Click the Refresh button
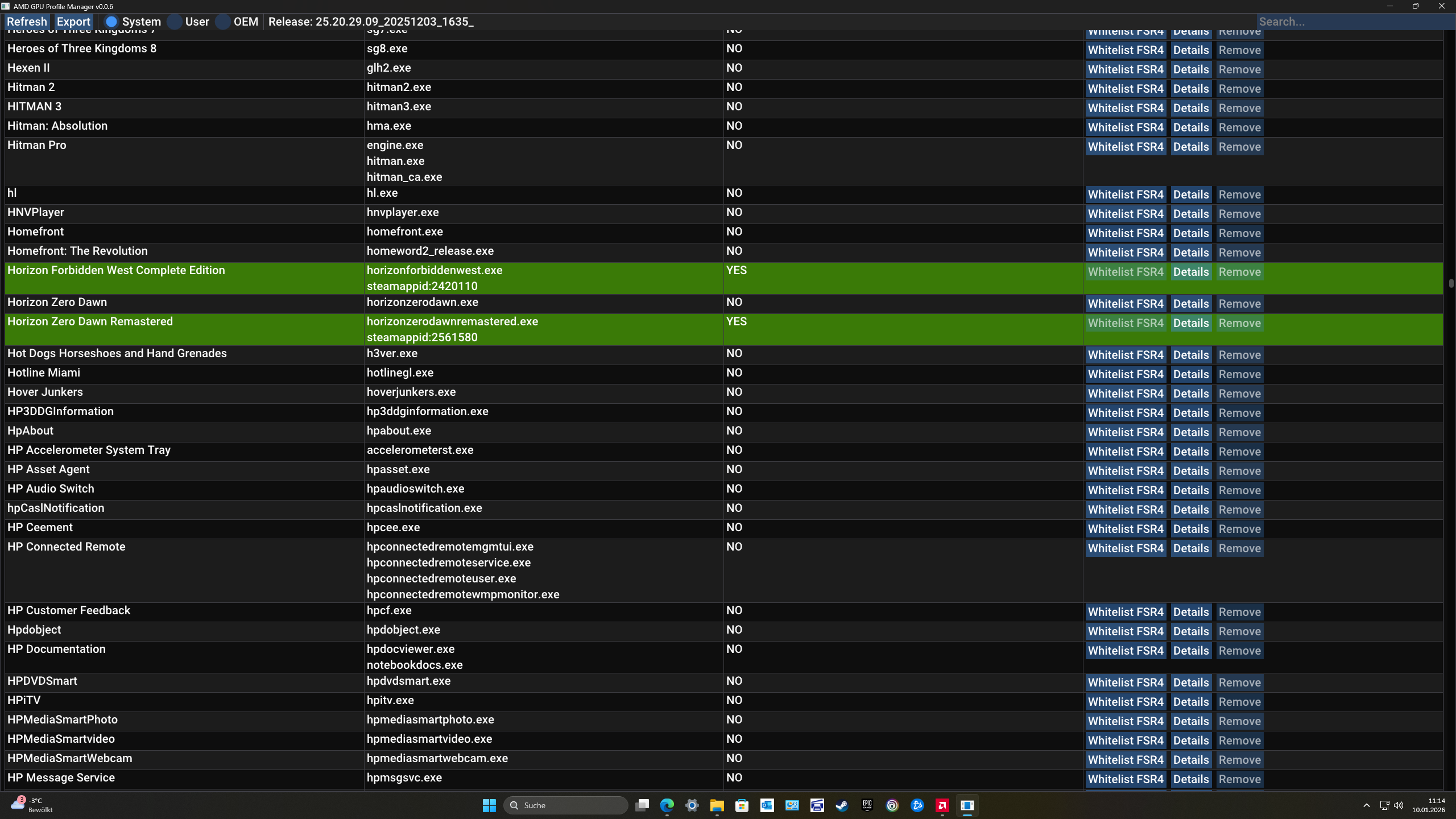The image size is (1456, 819). [x=27, y=22]
